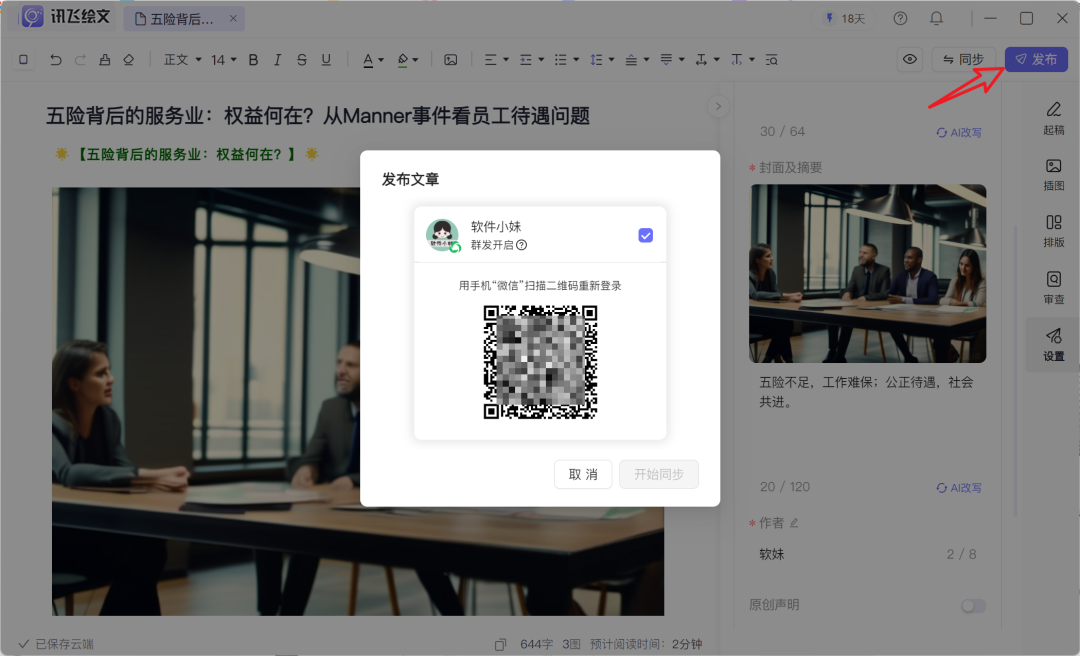Click the square icon left of undo
Image resolution: width=1080 pixels, height=656 pixels.
coord(23,60)
